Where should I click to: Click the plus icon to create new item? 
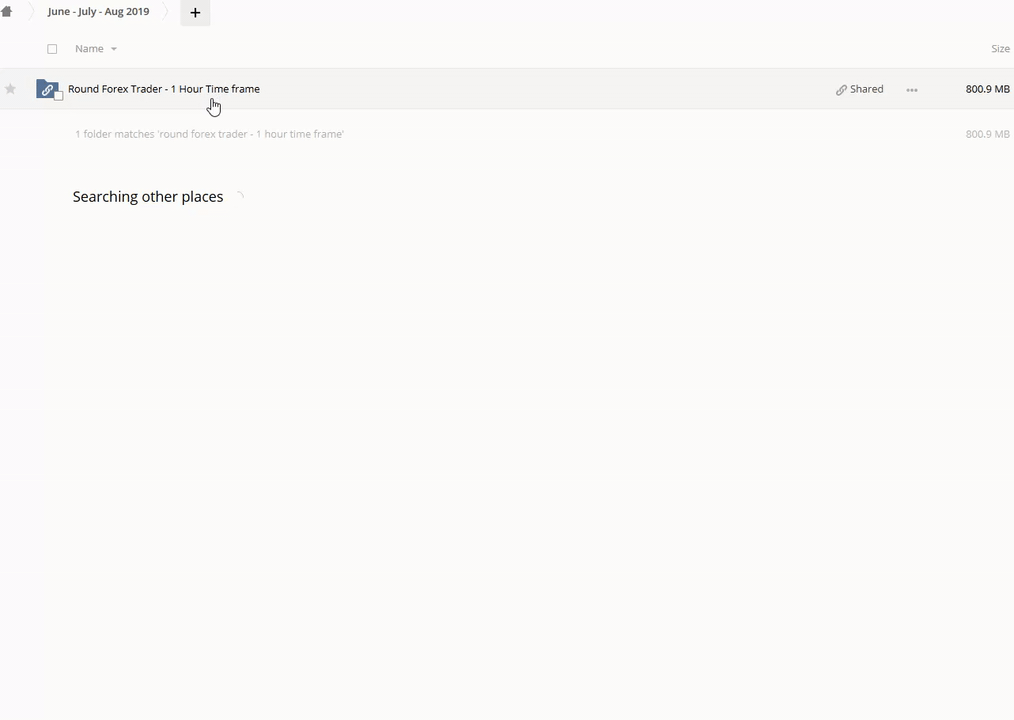[195, 13]
